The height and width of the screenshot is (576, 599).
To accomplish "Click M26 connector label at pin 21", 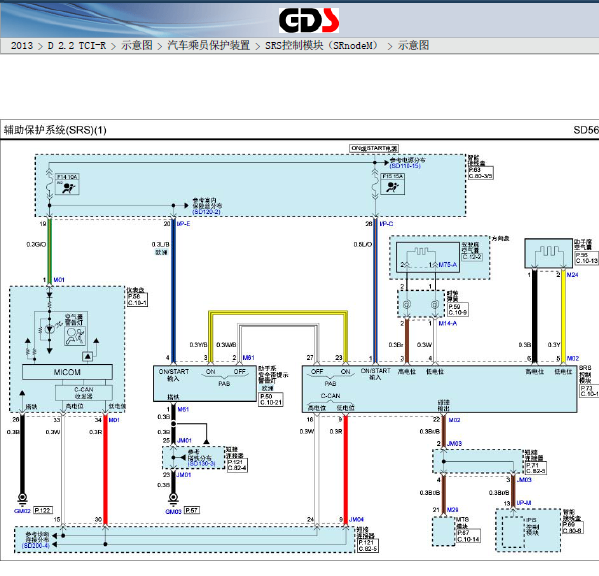I will point(452,510).
